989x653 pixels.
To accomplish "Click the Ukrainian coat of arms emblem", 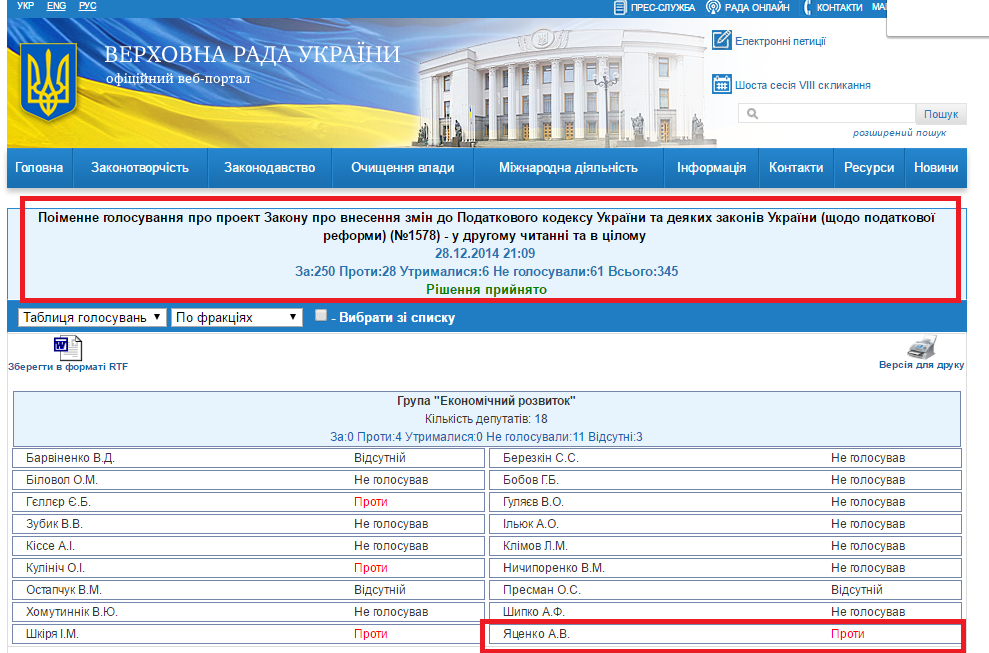I will click(49, 82).
